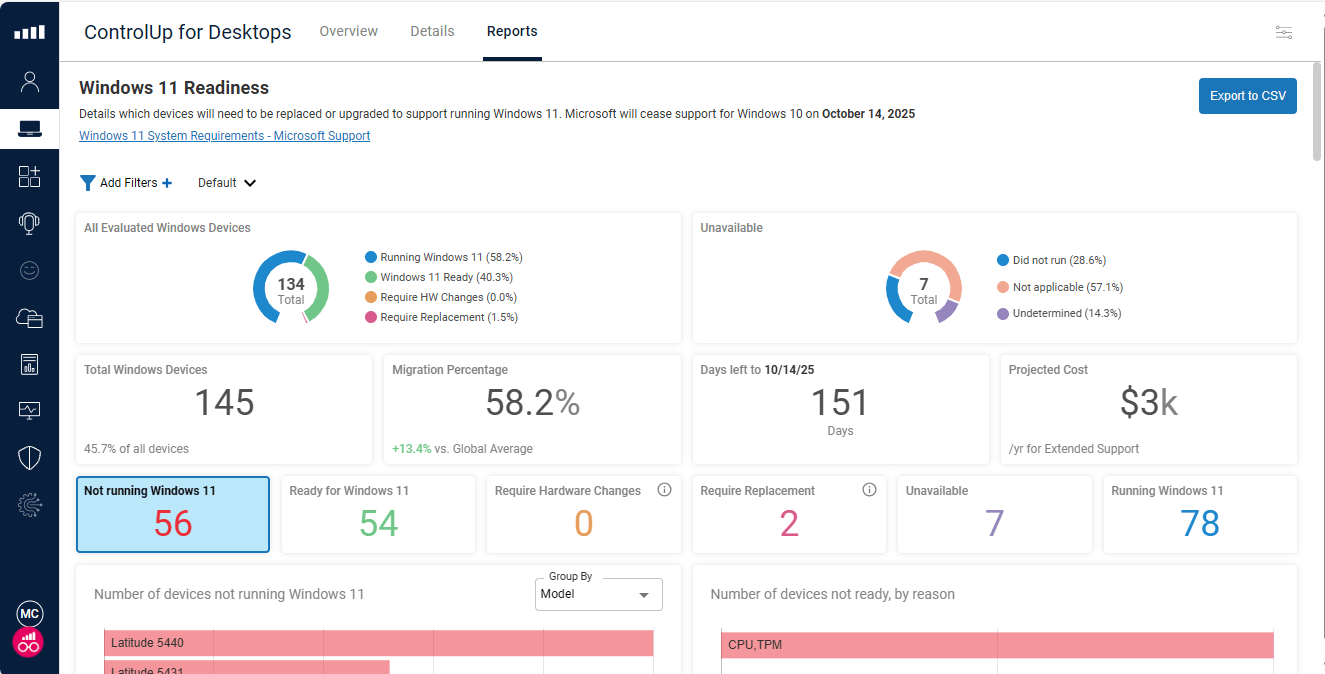Click the blue plus next to Add Filters
This screenshot has height=674, width=1325.
pyautogui.click(x=167, y=183)
